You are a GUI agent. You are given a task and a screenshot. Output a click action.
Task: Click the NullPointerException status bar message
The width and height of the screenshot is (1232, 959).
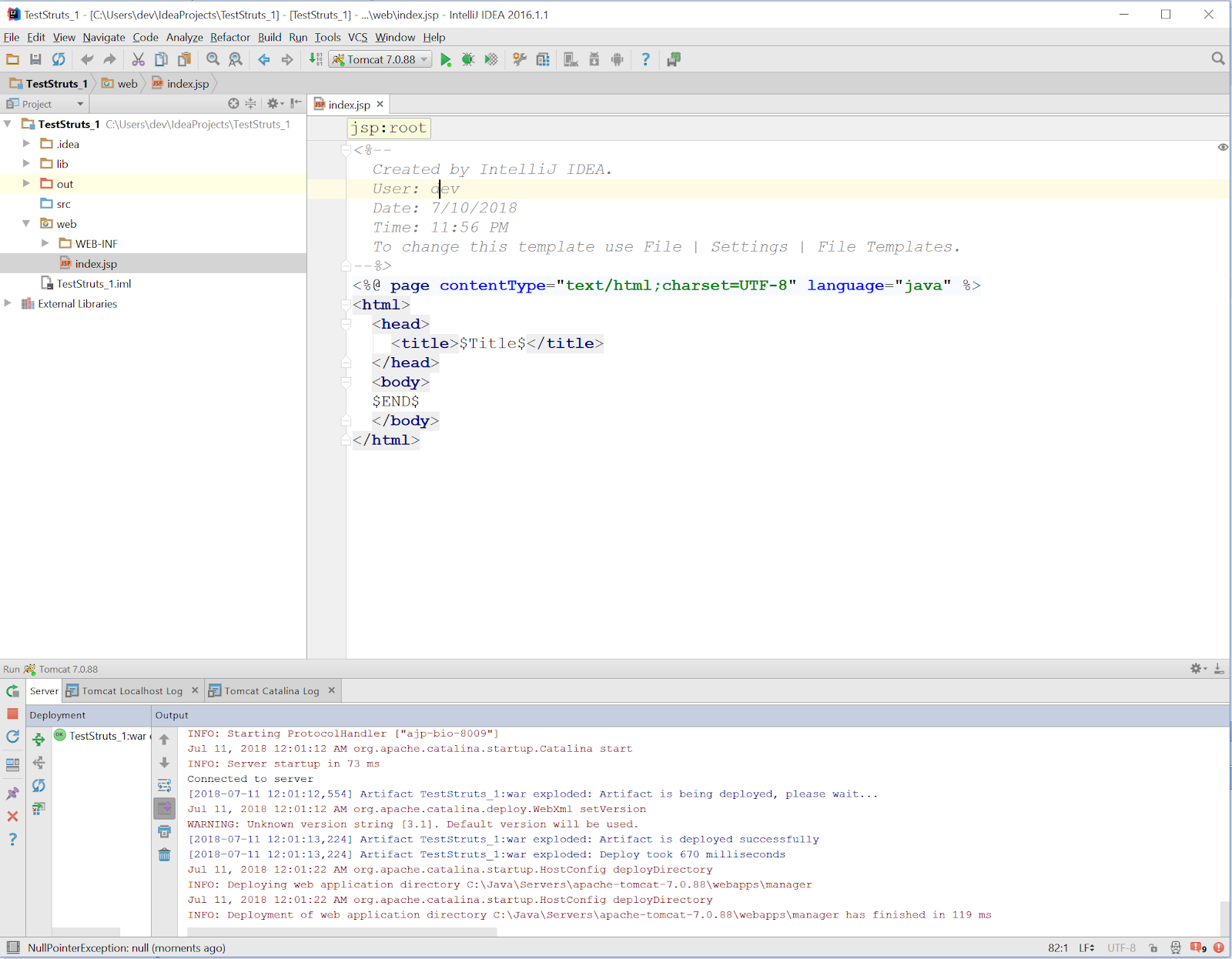(x=126, y=948)
